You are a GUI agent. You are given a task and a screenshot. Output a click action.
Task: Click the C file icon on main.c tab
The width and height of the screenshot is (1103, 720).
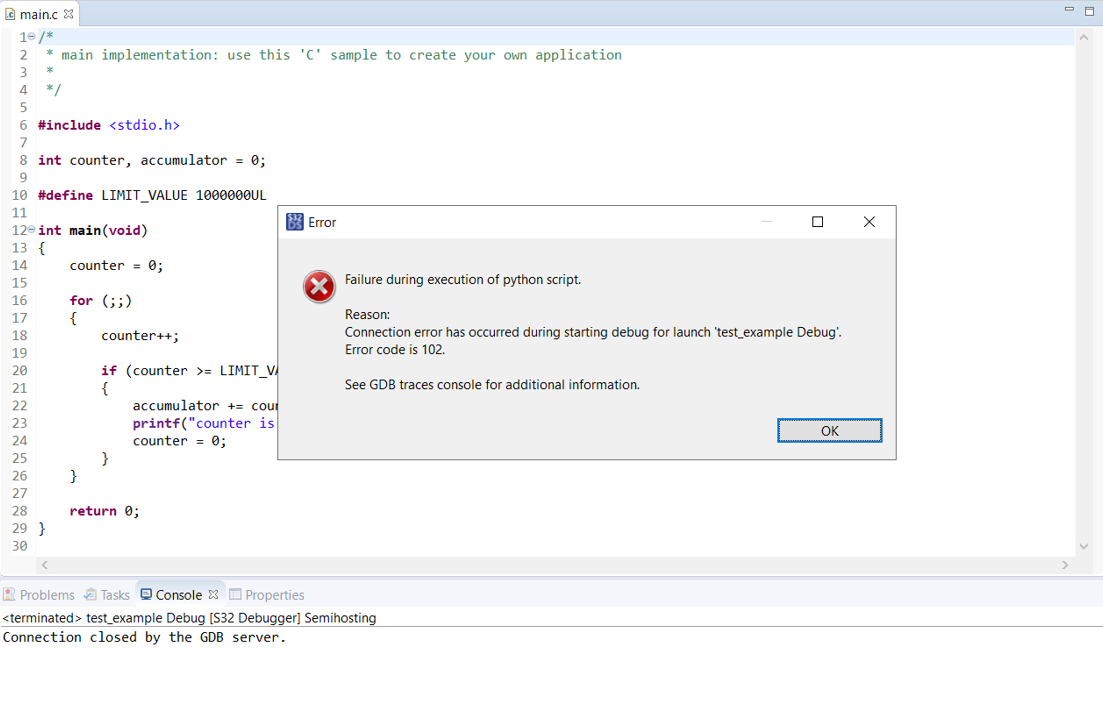coord(11,15)
